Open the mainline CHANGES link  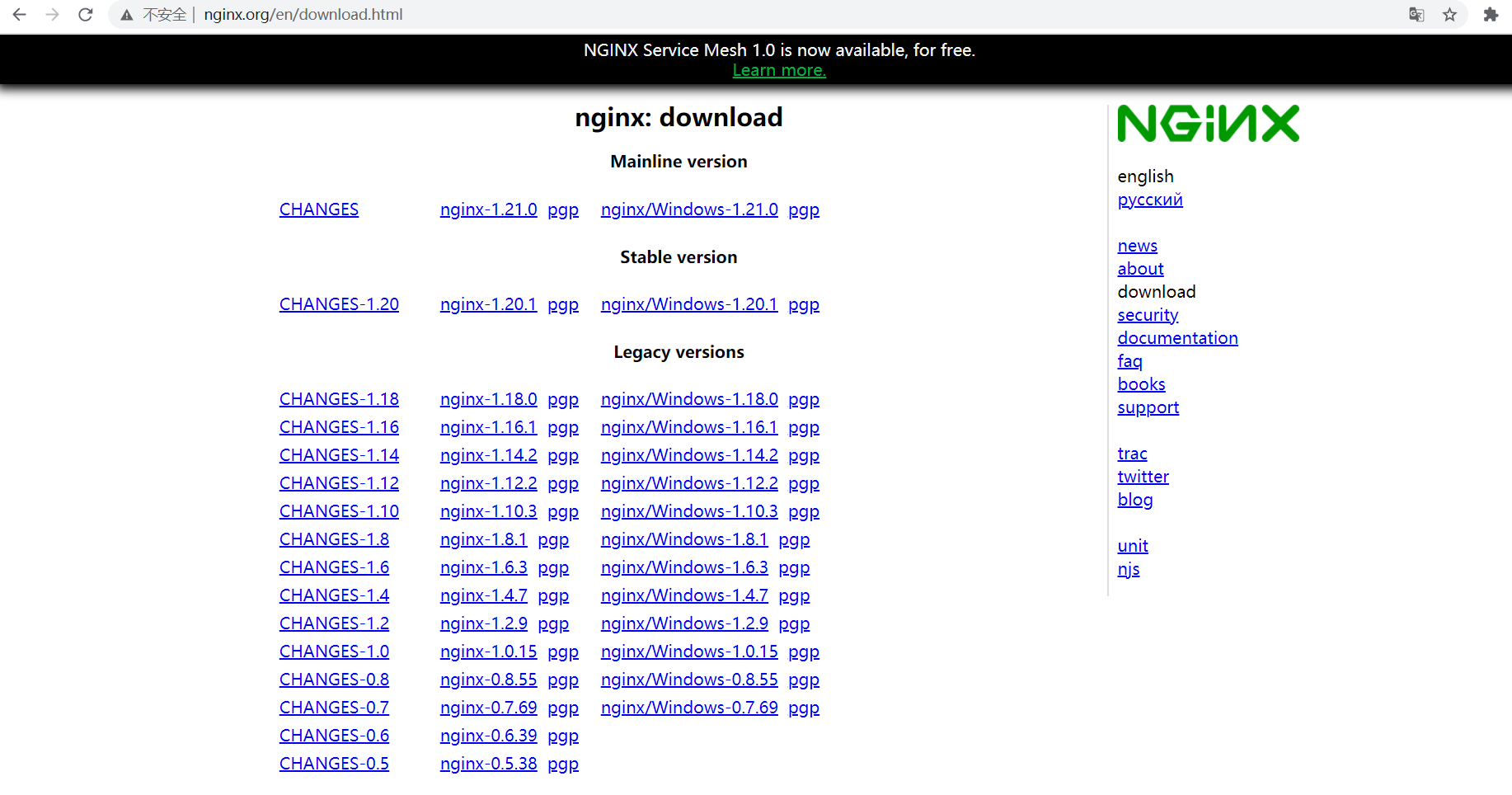tap(319, 209)
